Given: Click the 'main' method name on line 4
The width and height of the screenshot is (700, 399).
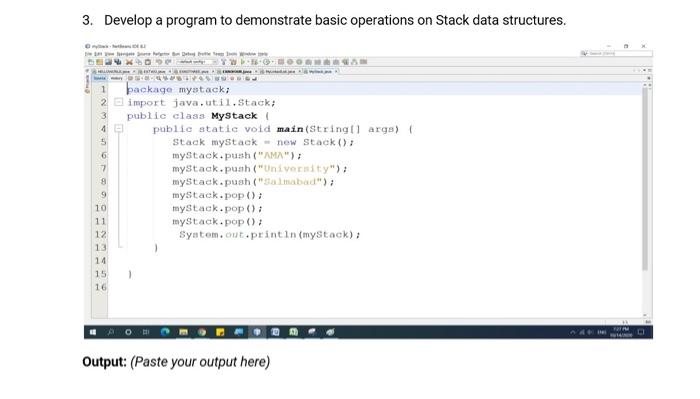Looking at the screenshot, I should 290,129.
